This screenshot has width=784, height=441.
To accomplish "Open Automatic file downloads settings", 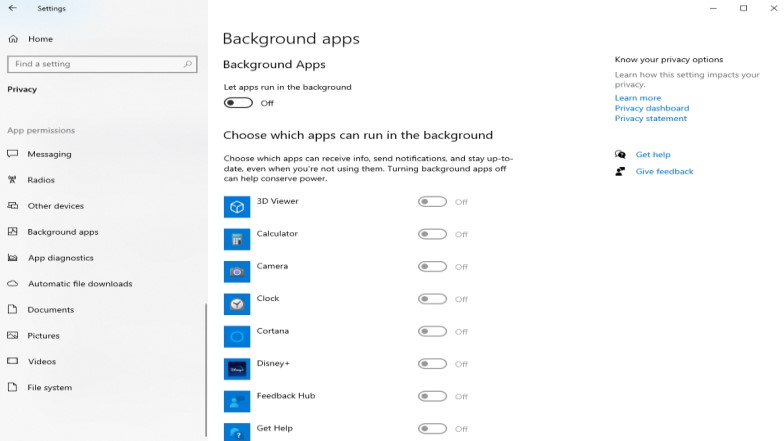I will pos(80,284).
